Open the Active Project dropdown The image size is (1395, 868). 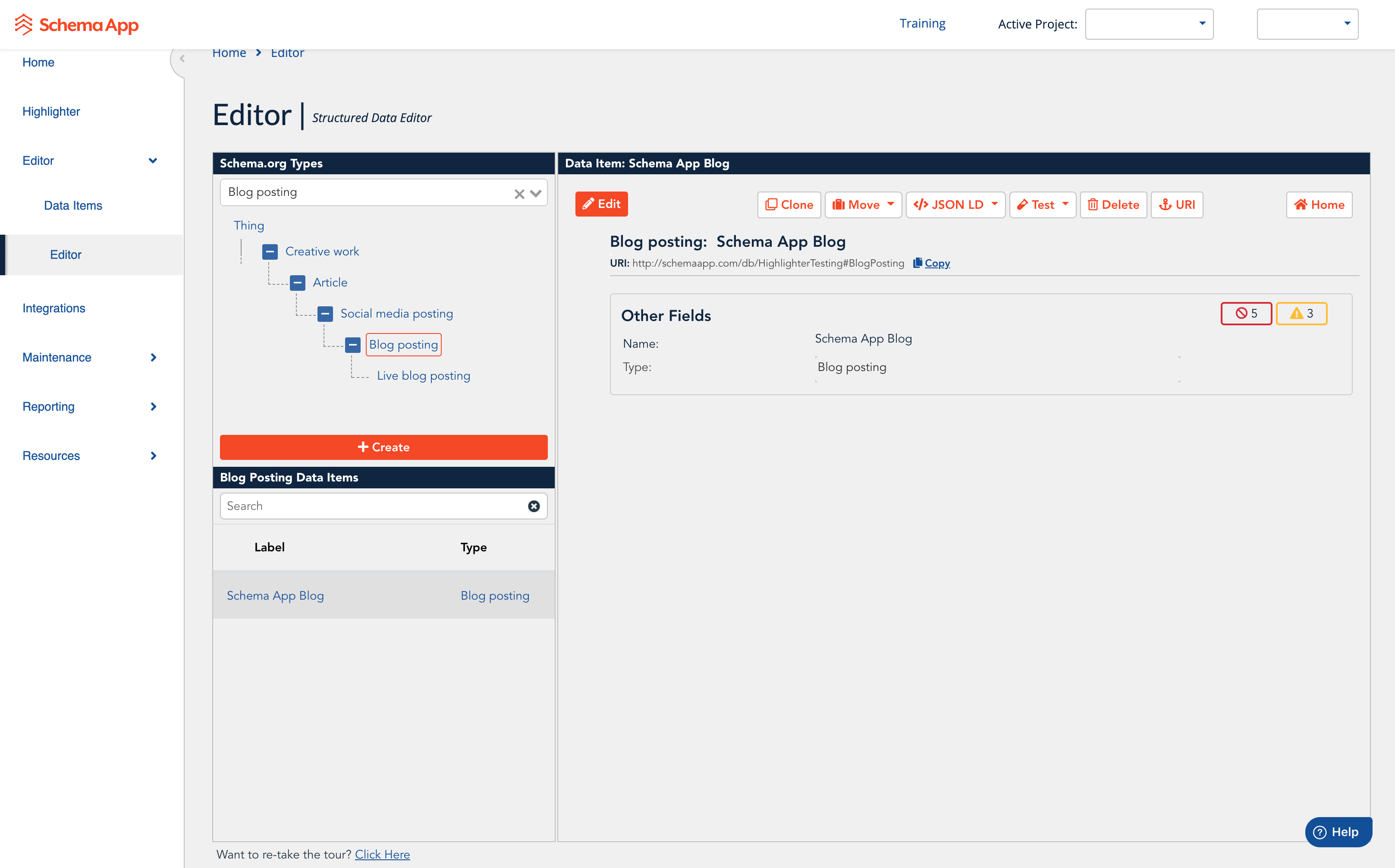pyautogui.click(x=1149, y=24)
